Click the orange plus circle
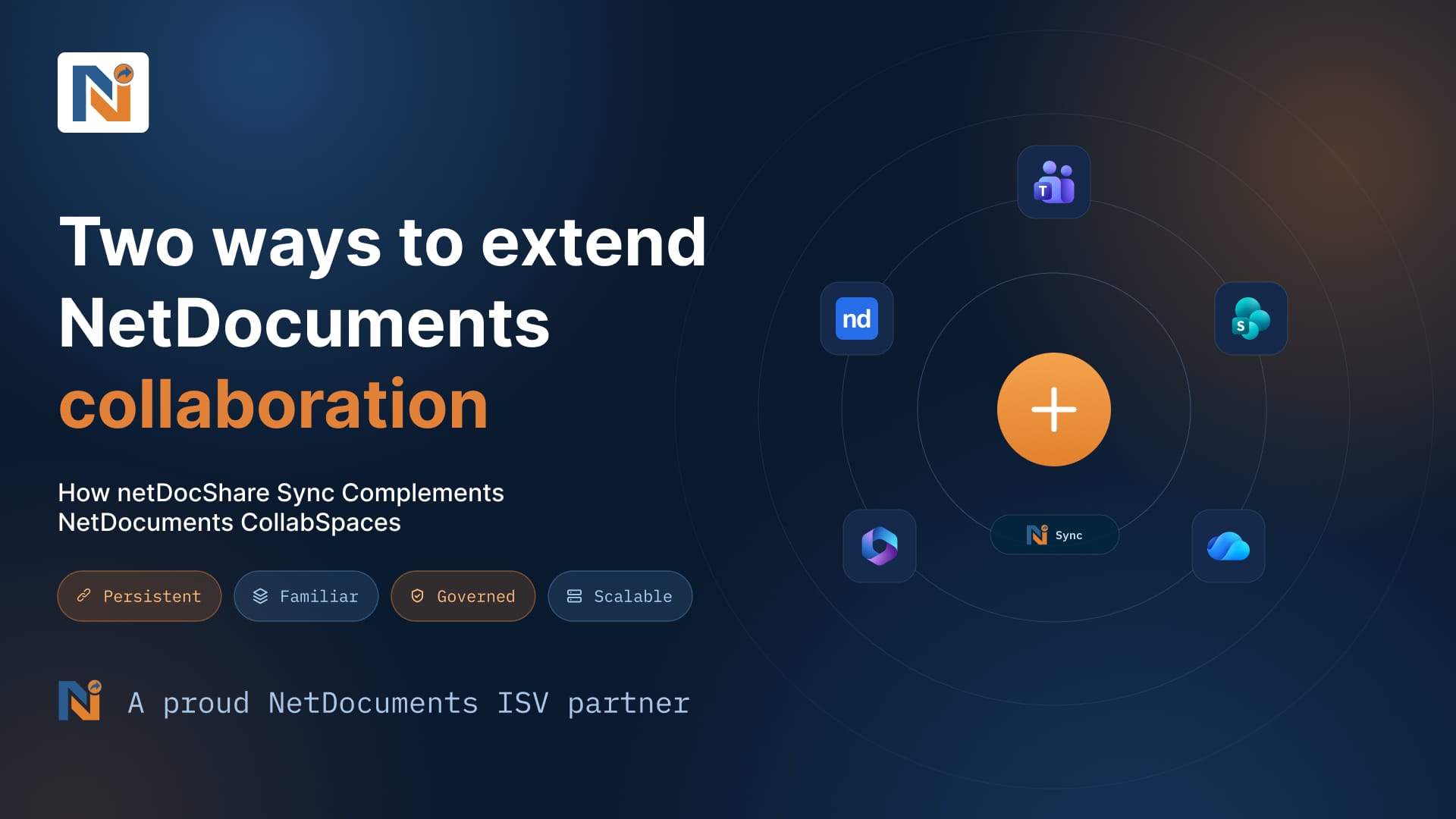 point(1054,409)
